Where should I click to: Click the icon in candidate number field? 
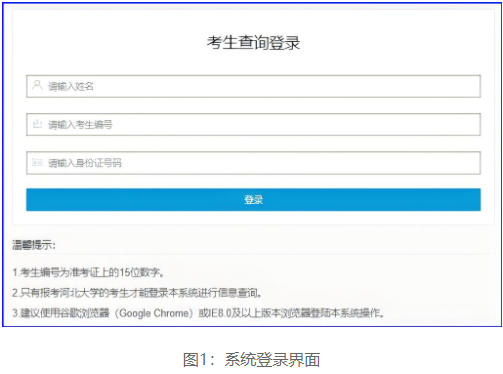37,124
